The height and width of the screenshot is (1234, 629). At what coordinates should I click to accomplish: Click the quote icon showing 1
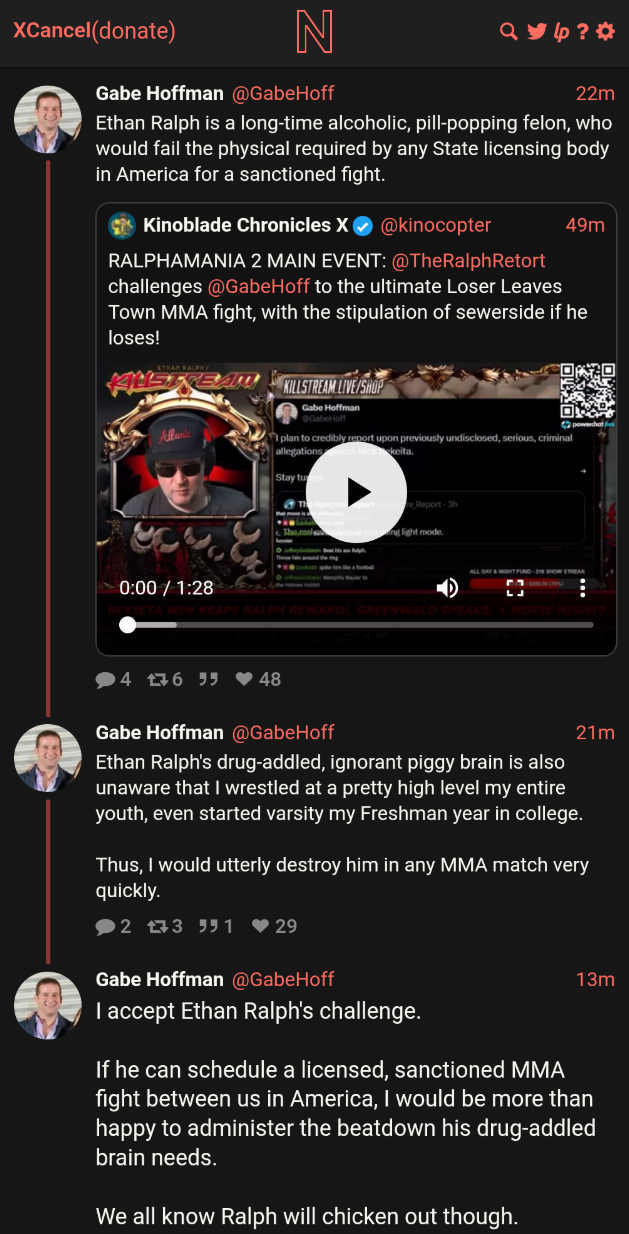(x=208, y=926)
